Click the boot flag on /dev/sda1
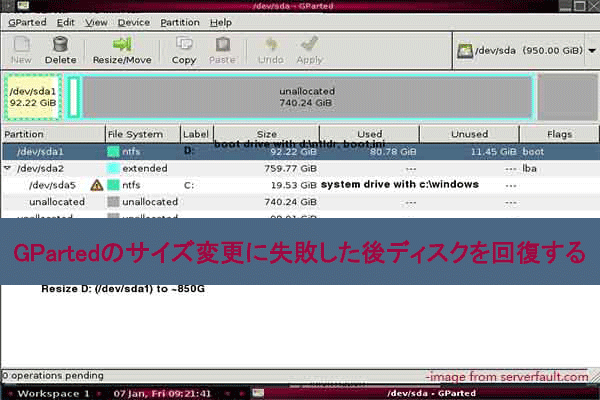 click(533, 152)
